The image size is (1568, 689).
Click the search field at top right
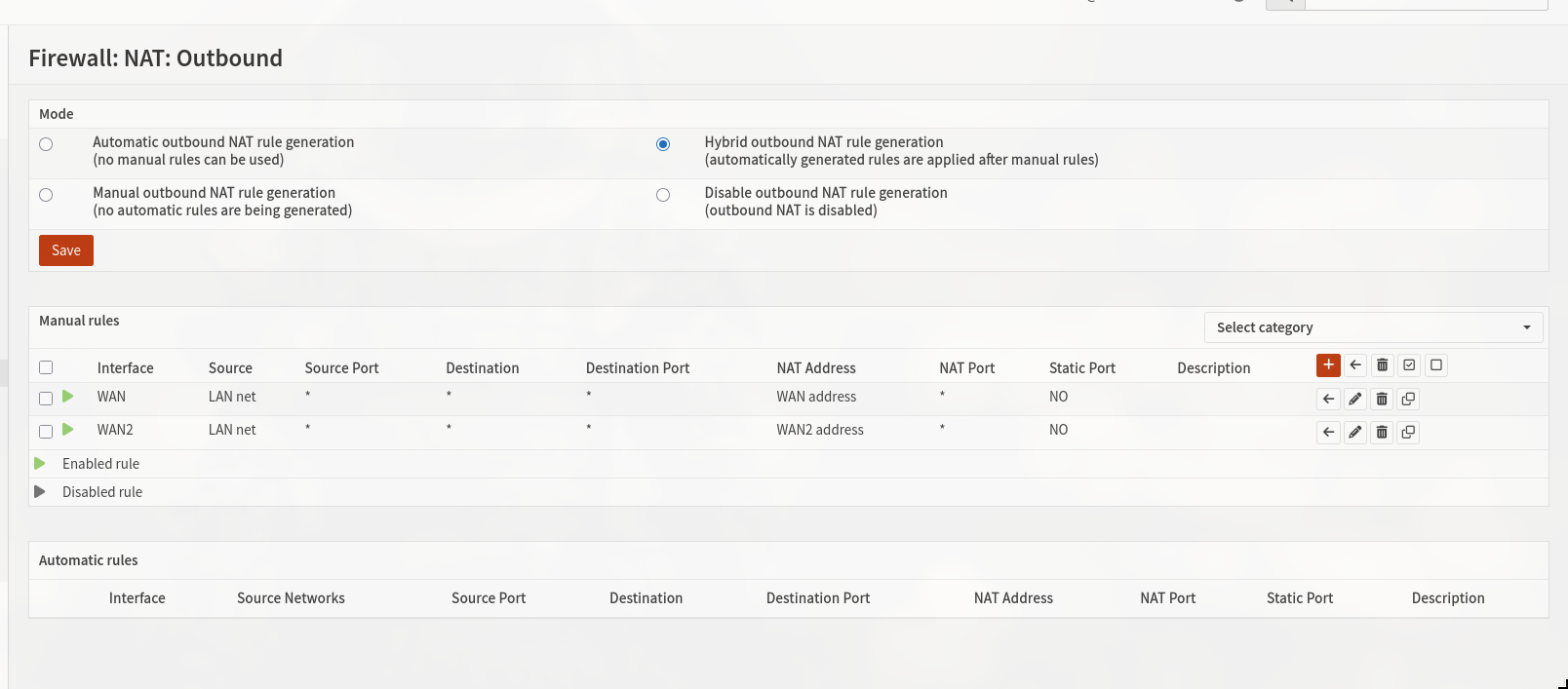[1426, 4]
